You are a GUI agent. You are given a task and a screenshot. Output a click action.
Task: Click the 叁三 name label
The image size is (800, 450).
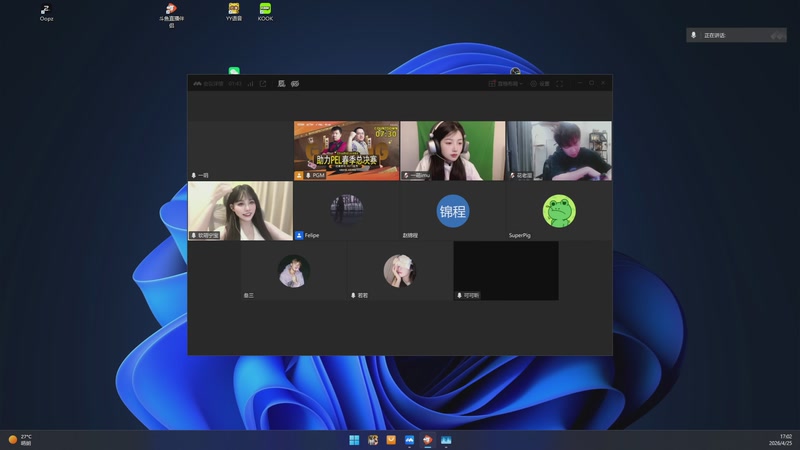coord(248,295)
